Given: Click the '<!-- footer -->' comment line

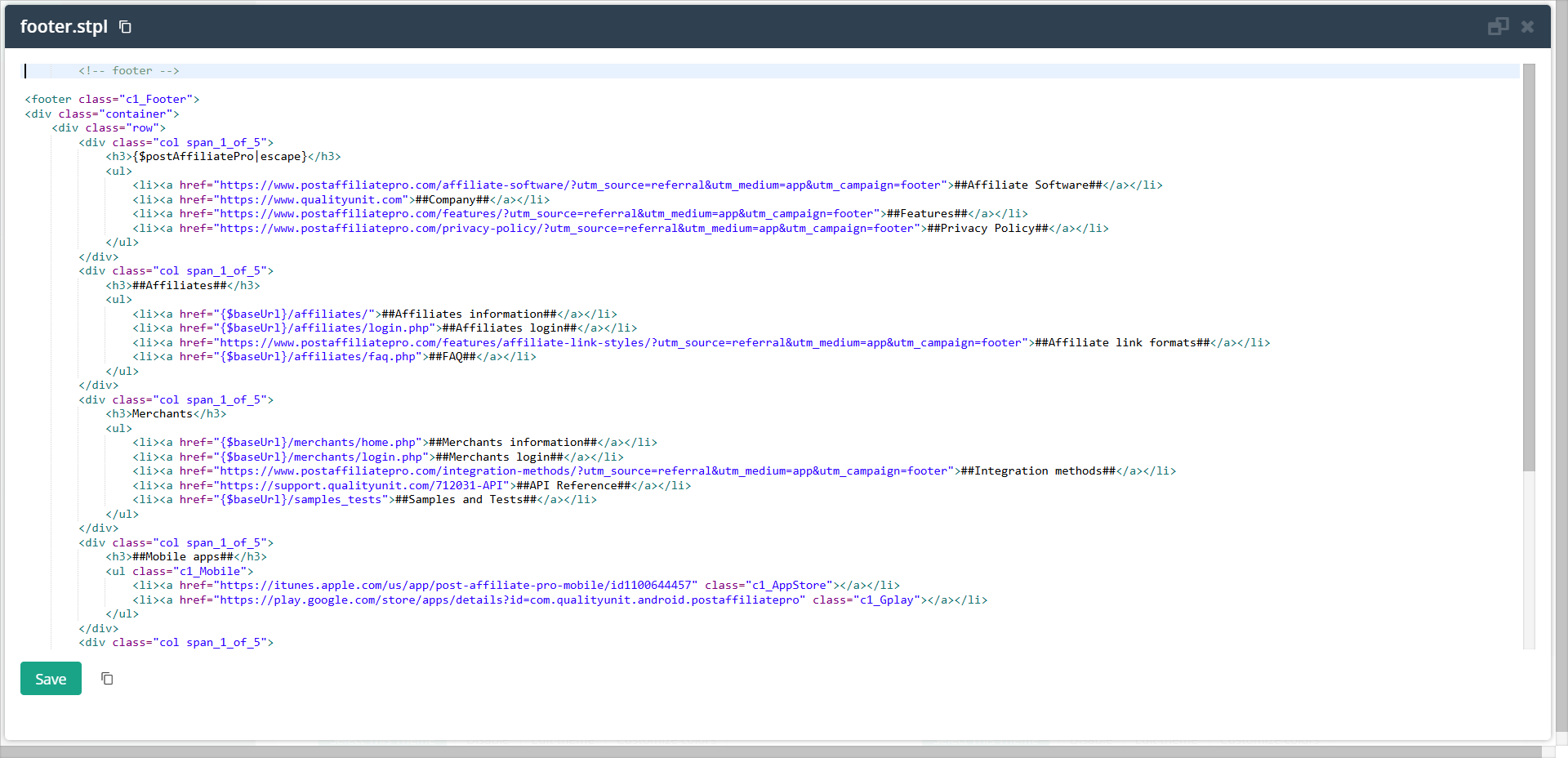Looking at the screenshot, I should click(129, 71).
